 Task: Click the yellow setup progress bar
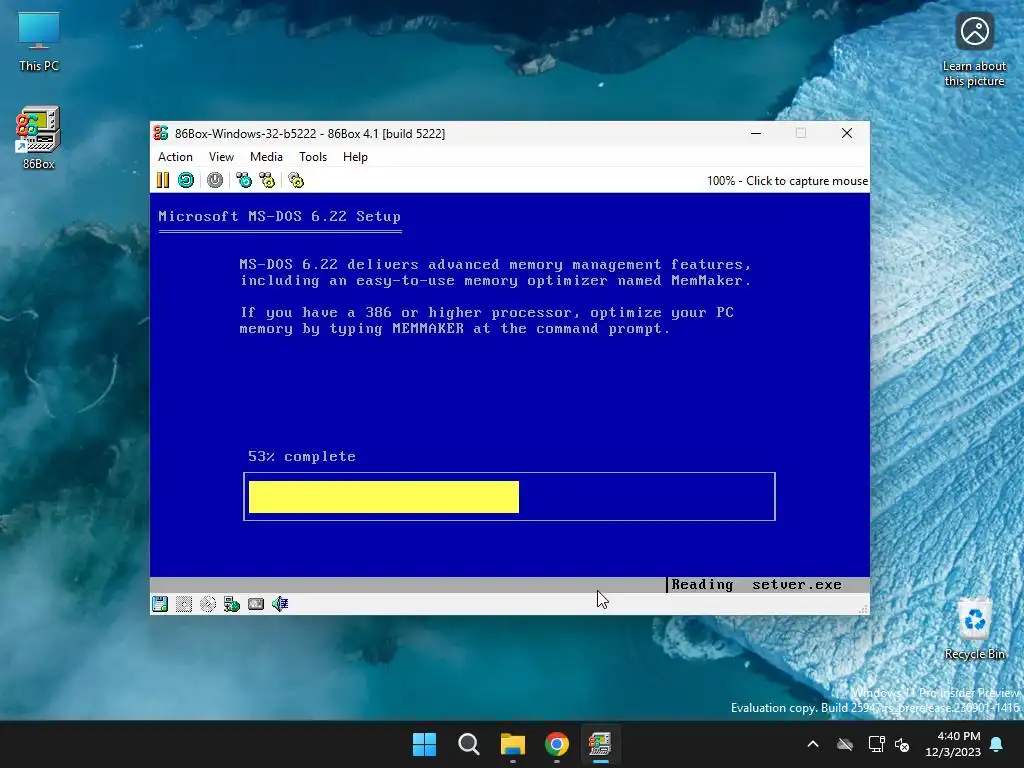(384, 497)
